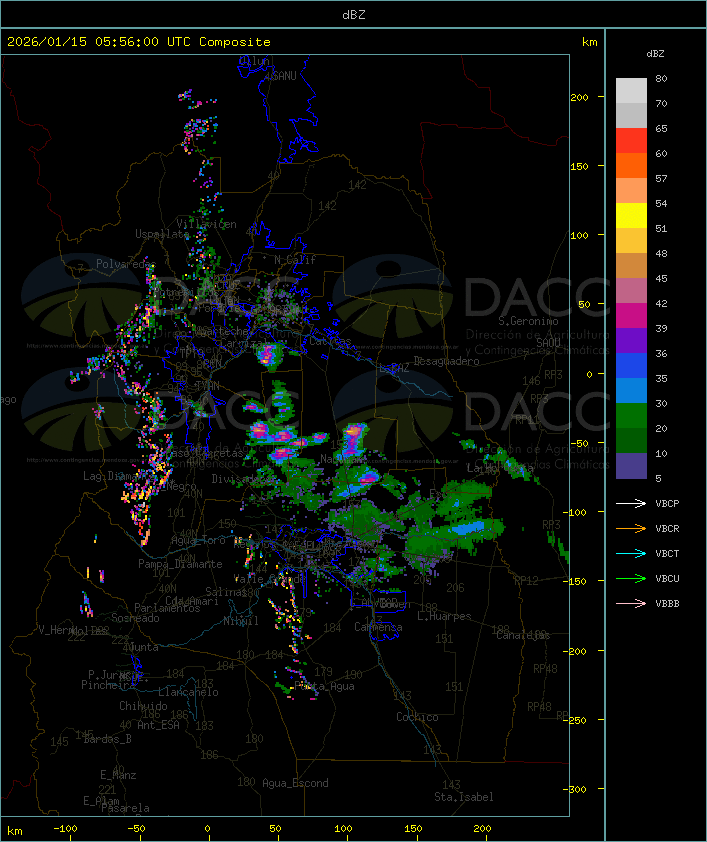Click the 'Polvaredas' map label
This screenshot has width=707, height=842.
click(126, 264)
